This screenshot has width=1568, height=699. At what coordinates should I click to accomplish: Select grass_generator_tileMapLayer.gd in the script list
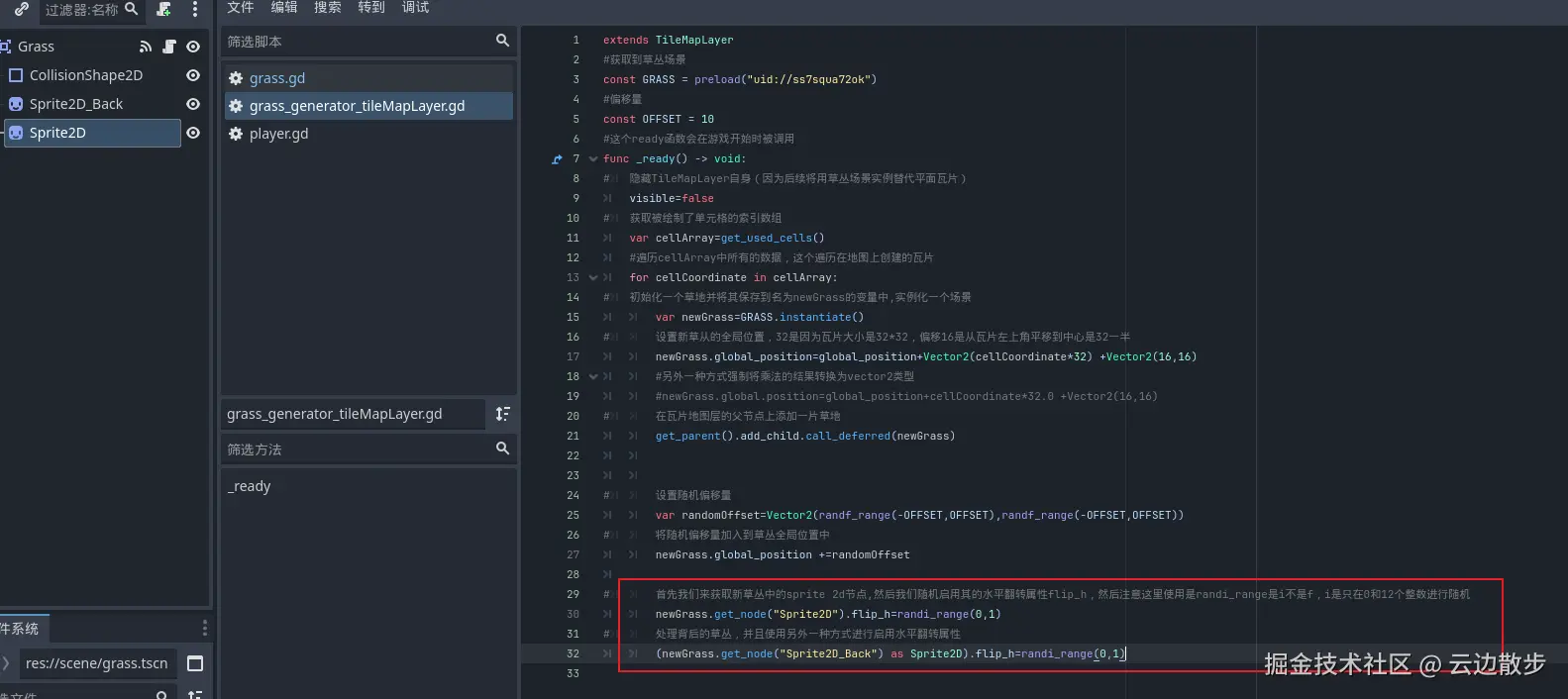[368, 106]
